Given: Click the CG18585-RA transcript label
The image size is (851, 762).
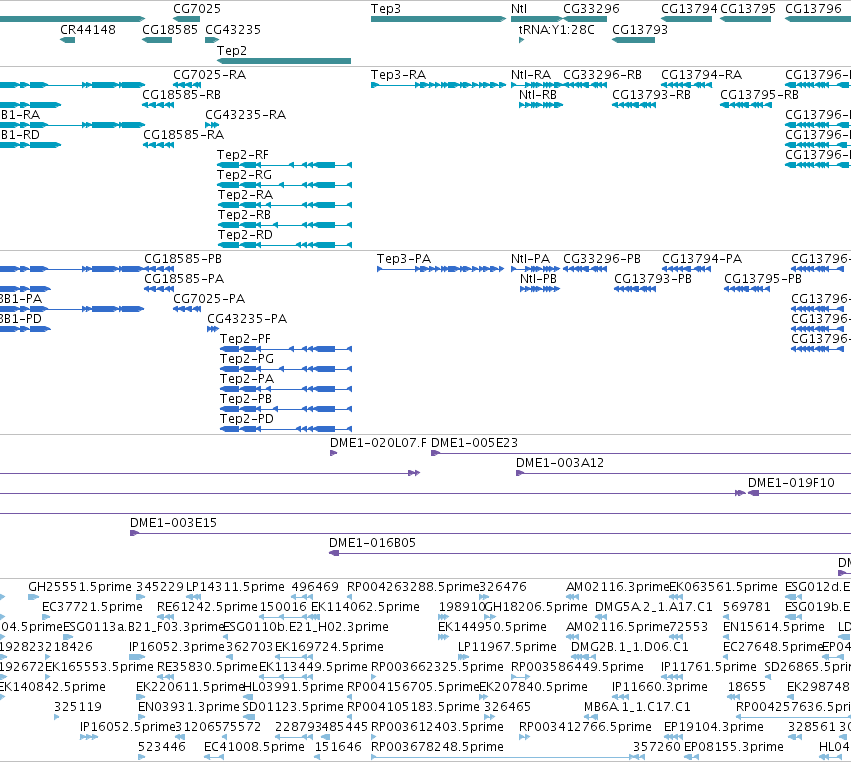Looking at the screenshot, I should (x=183, y=134).
